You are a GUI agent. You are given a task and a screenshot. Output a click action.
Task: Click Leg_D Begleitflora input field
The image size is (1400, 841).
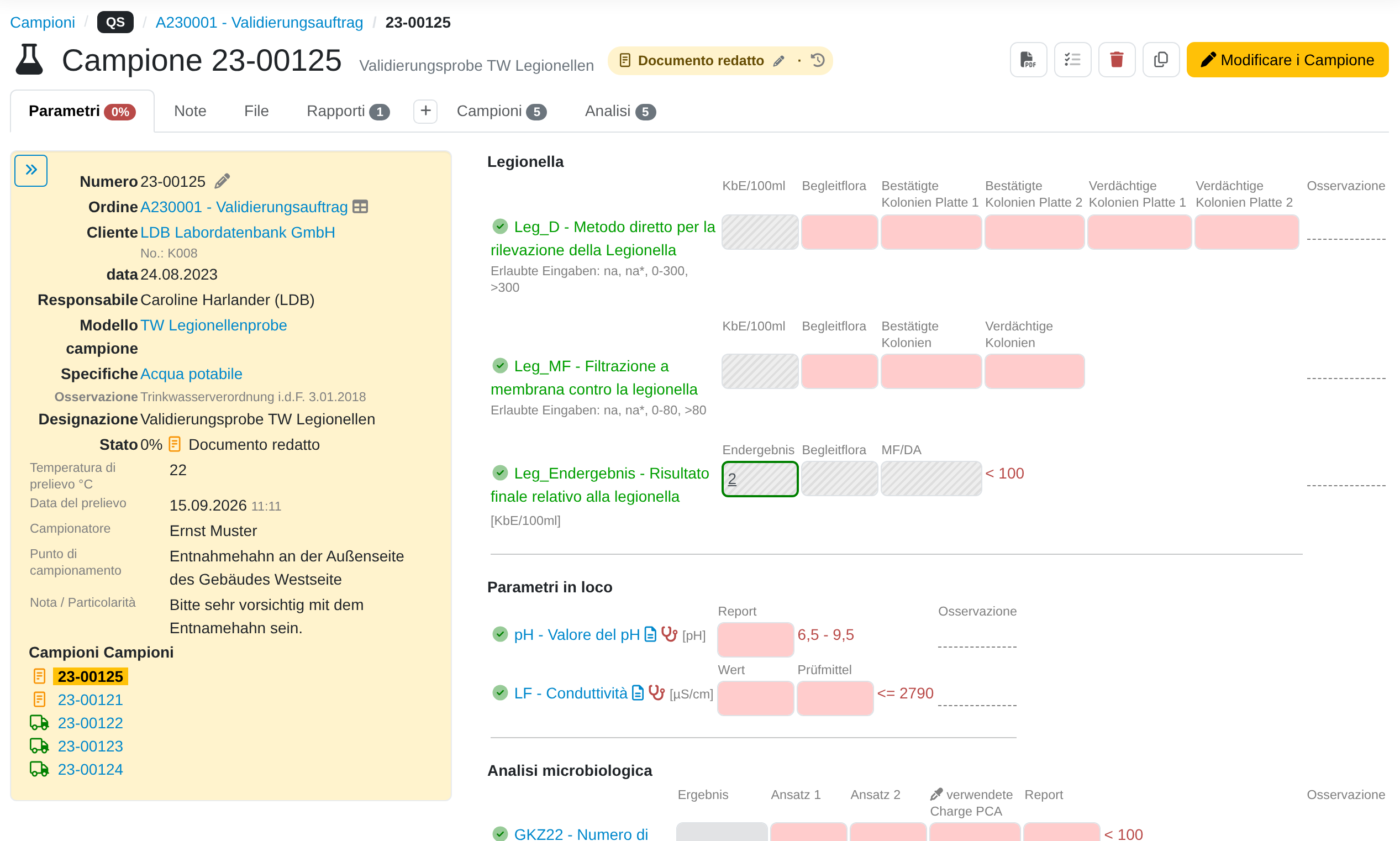839,232
